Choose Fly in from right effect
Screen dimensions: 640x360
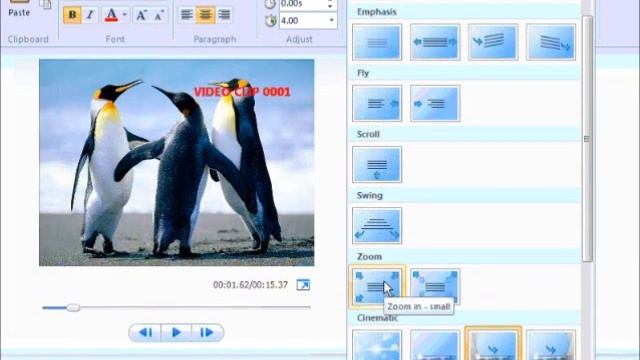[377, 103]
